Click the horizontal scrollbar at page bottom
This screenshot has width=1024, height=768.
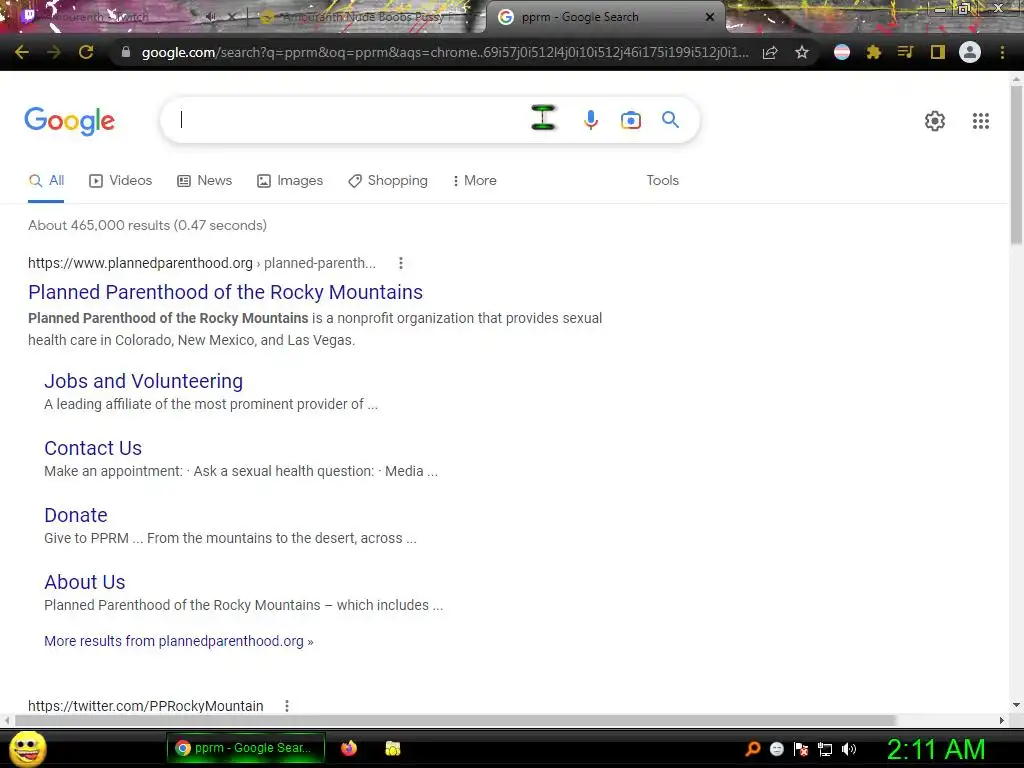coord(455,720)
